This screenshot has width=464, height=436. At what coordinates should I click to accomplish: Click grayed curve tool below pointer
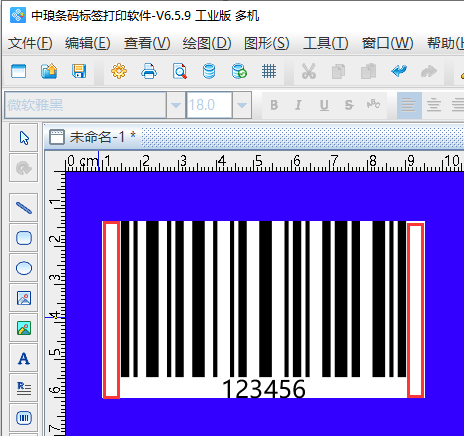pyautogui.click(x=24, y=168)
